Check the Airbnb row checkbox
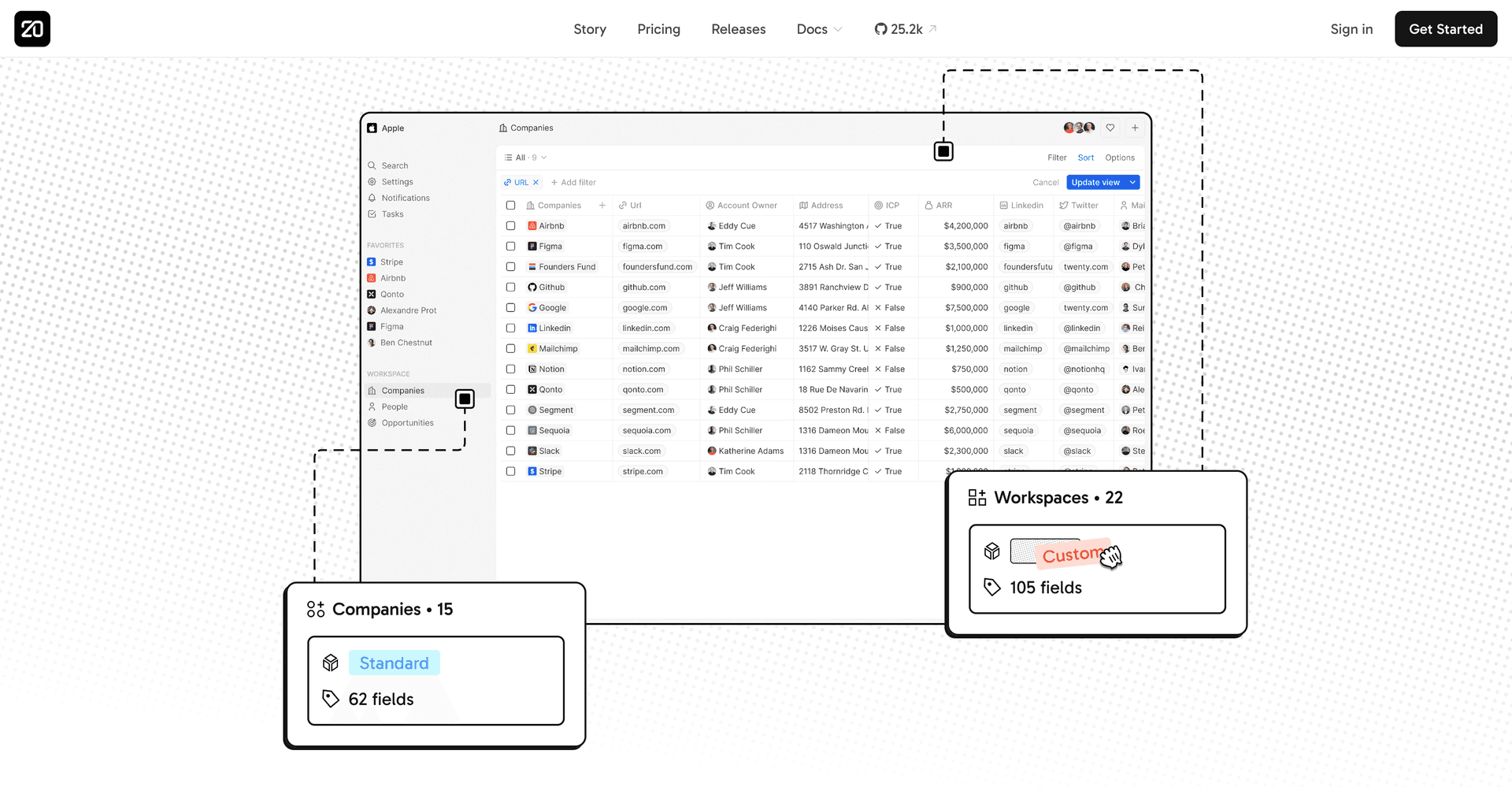 [510, 226]
